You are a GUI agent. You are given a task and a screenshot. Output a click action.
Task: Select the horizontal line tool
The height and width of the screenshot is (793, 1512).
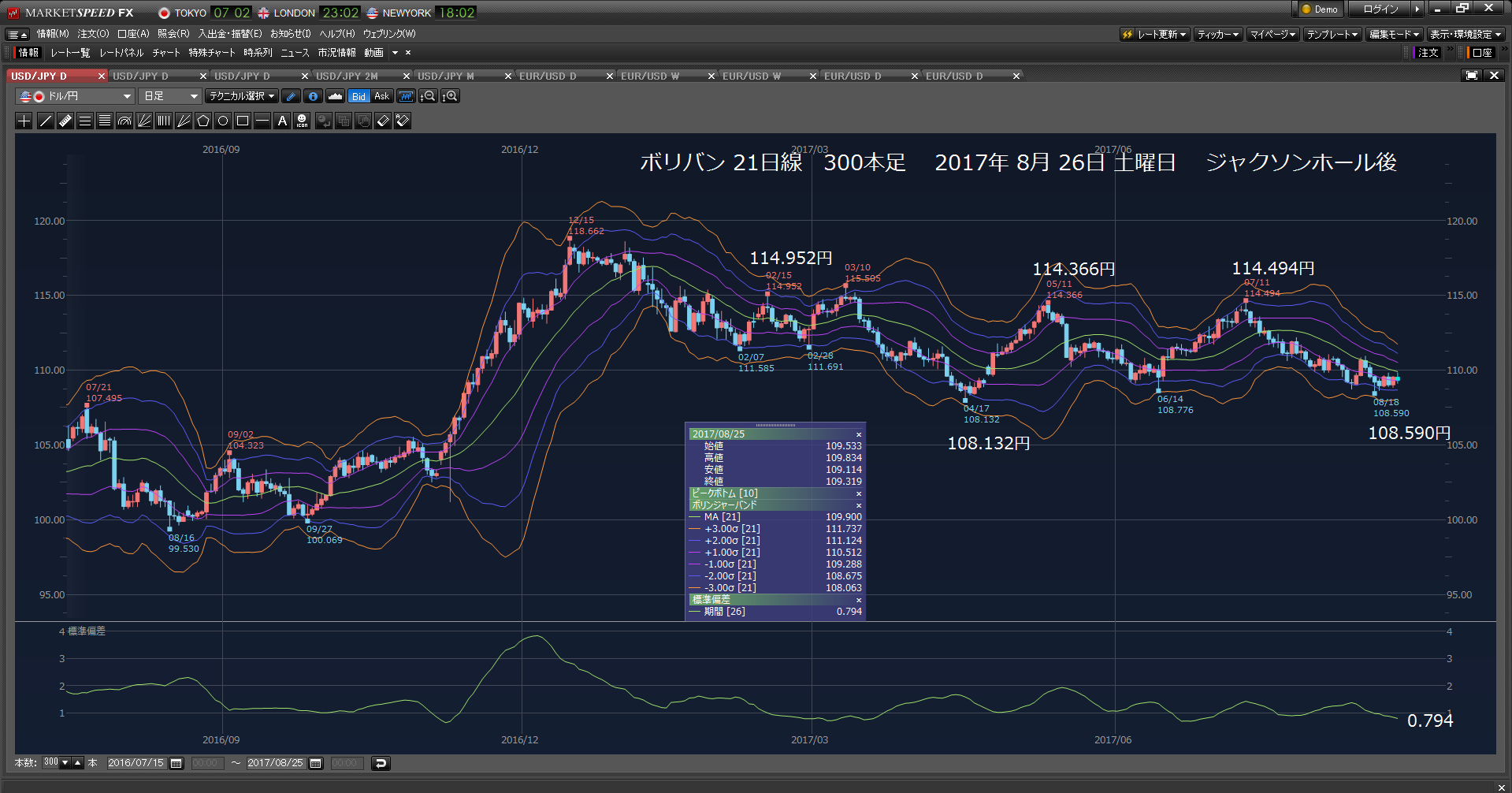point(262,121)
